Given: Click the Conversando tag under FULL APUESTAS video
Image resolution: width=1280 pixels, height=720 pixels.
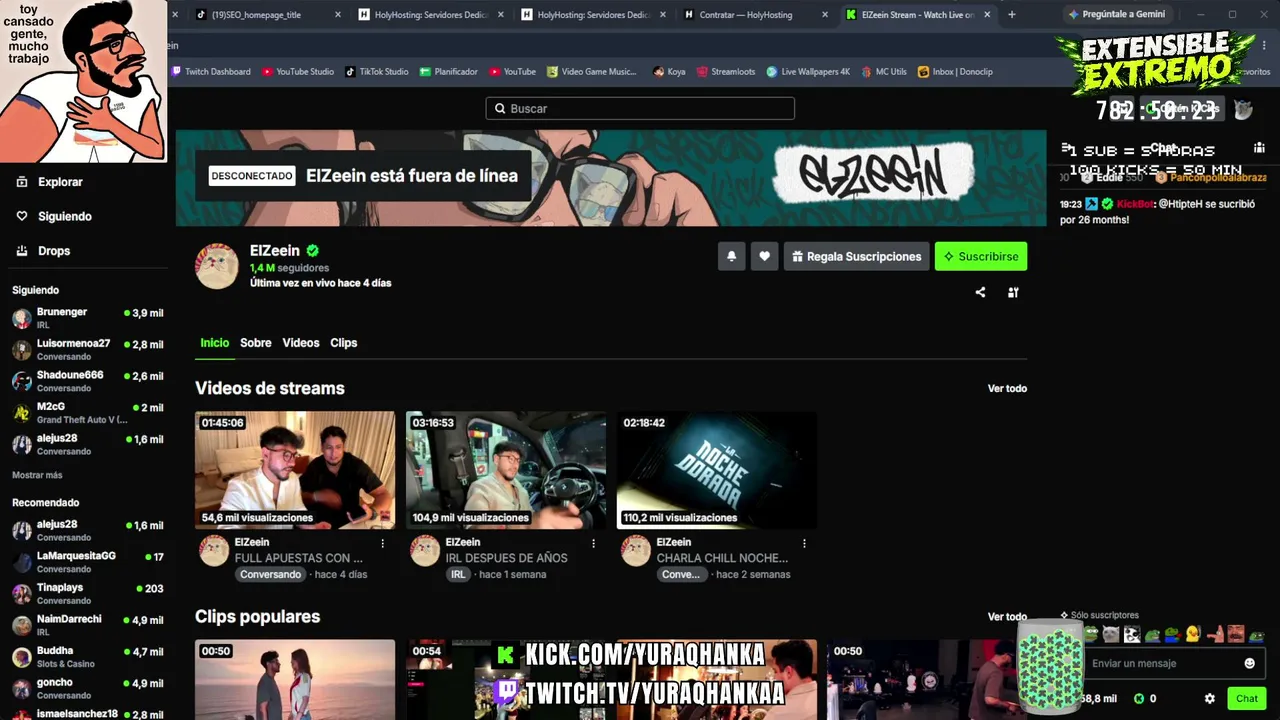Looking at the screenshot, I should (270, 575).
